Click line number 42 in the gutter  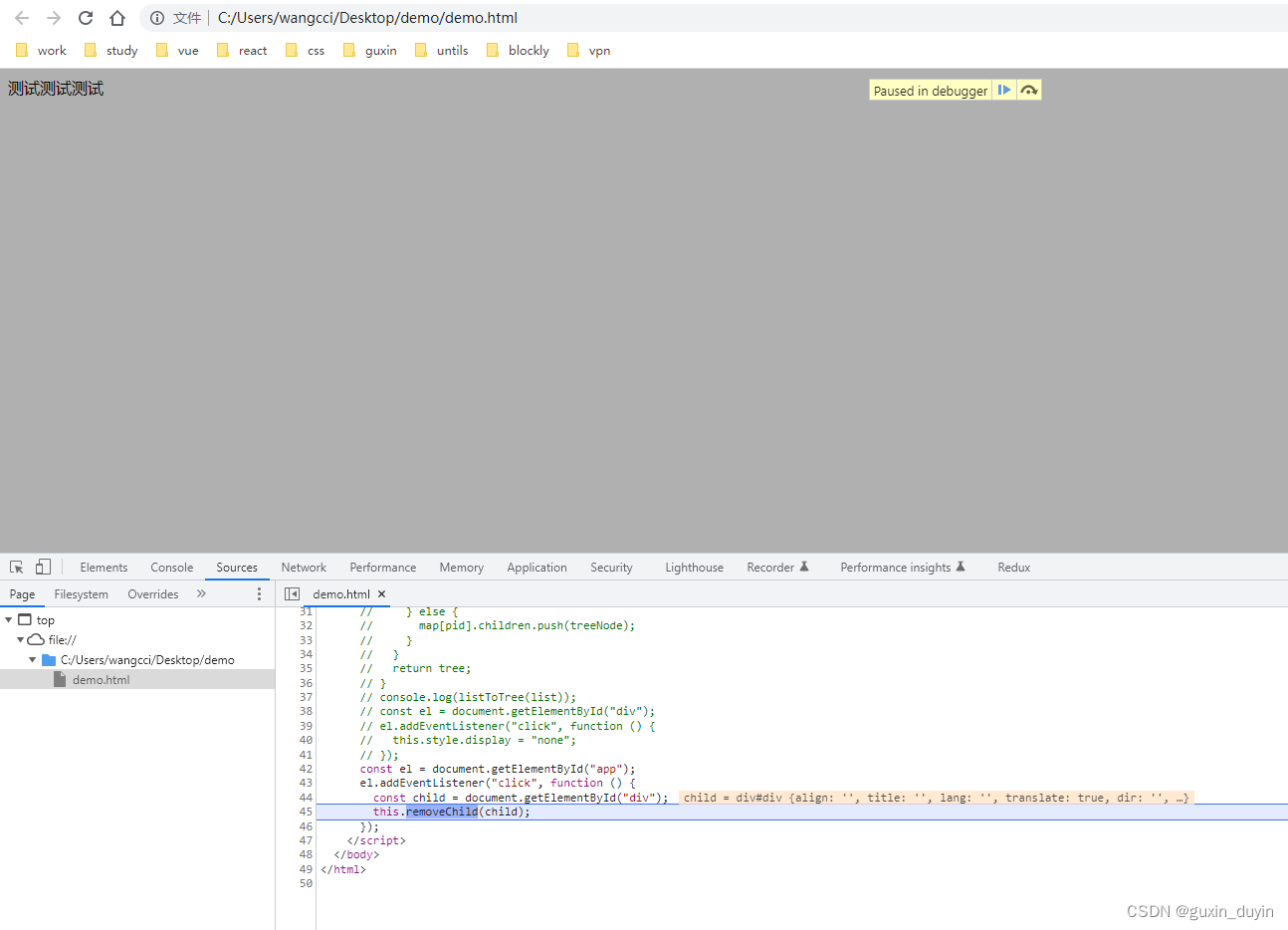click(306, 769)
